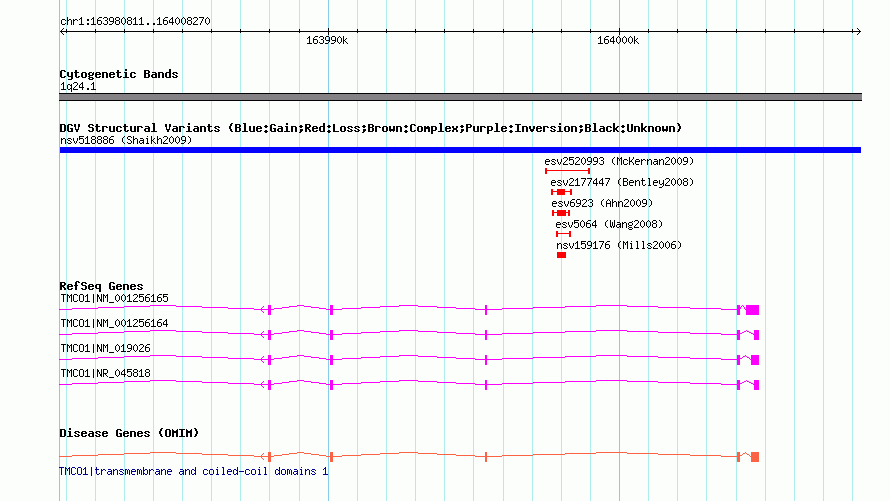
Task: Click the 164000k ruler label
Action: tap(618, 40)
